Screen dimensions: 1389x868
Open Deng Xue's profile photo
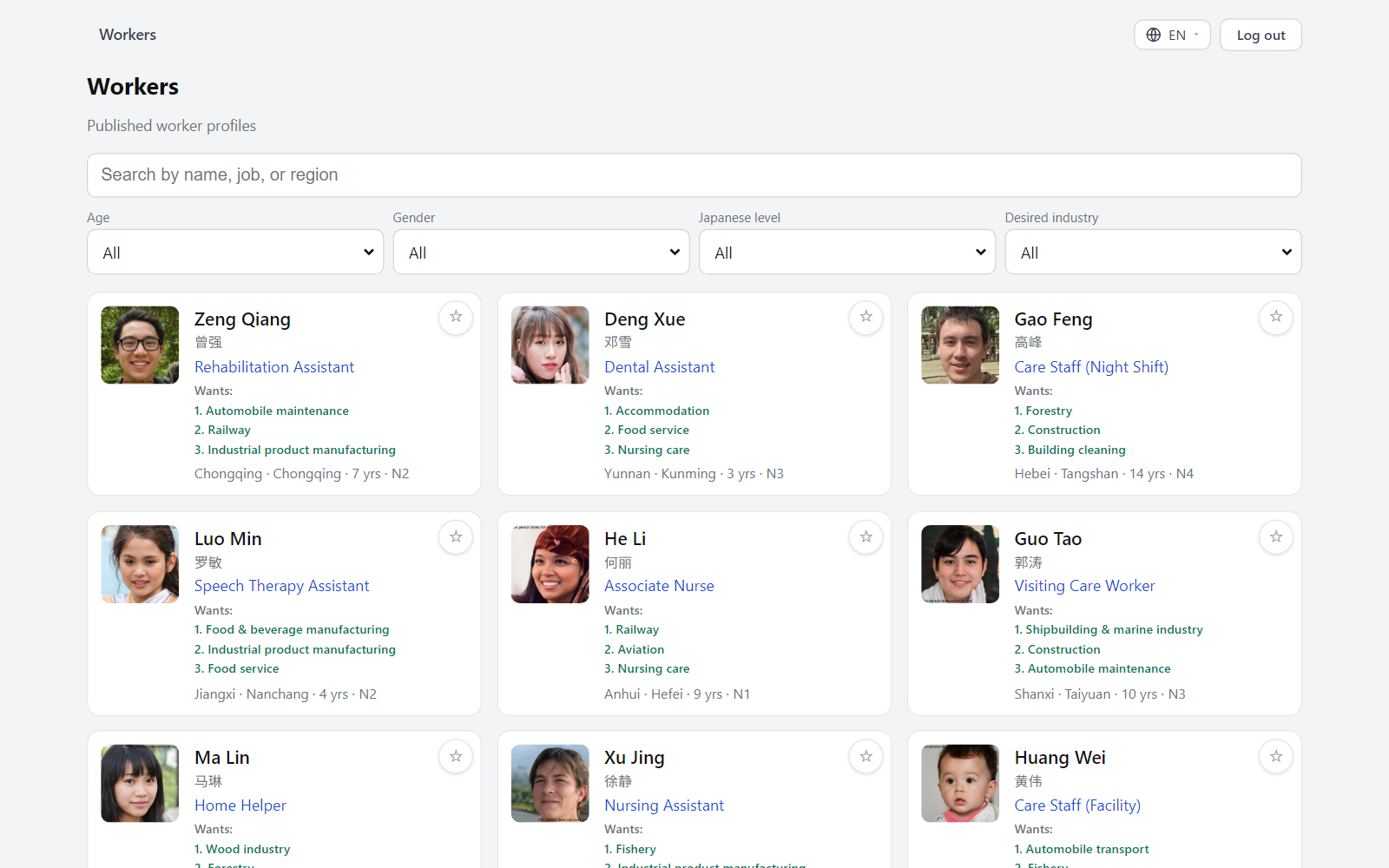tap(550, 345)
